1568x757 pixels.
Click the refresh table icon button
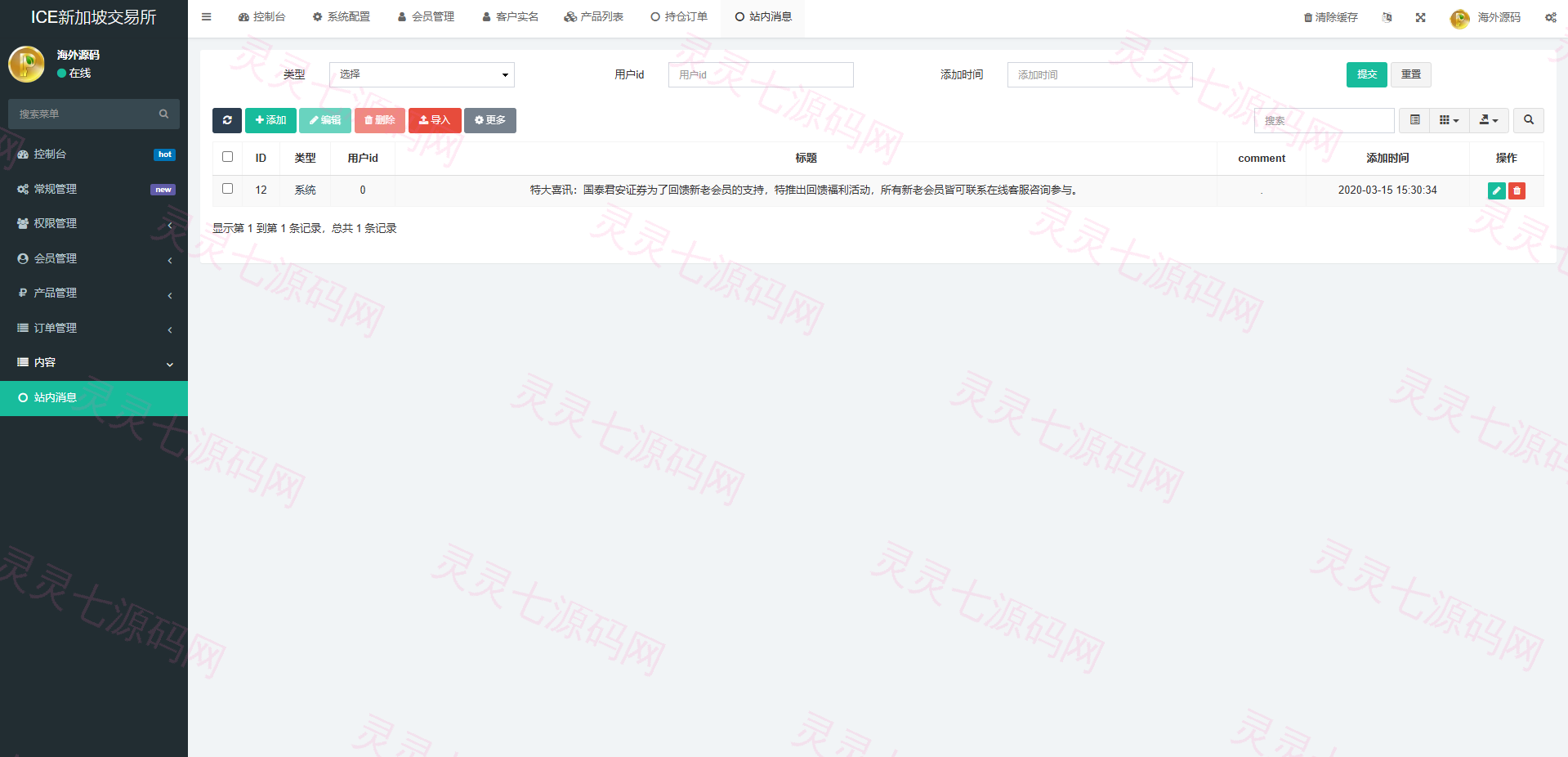[x=227, y=120]
